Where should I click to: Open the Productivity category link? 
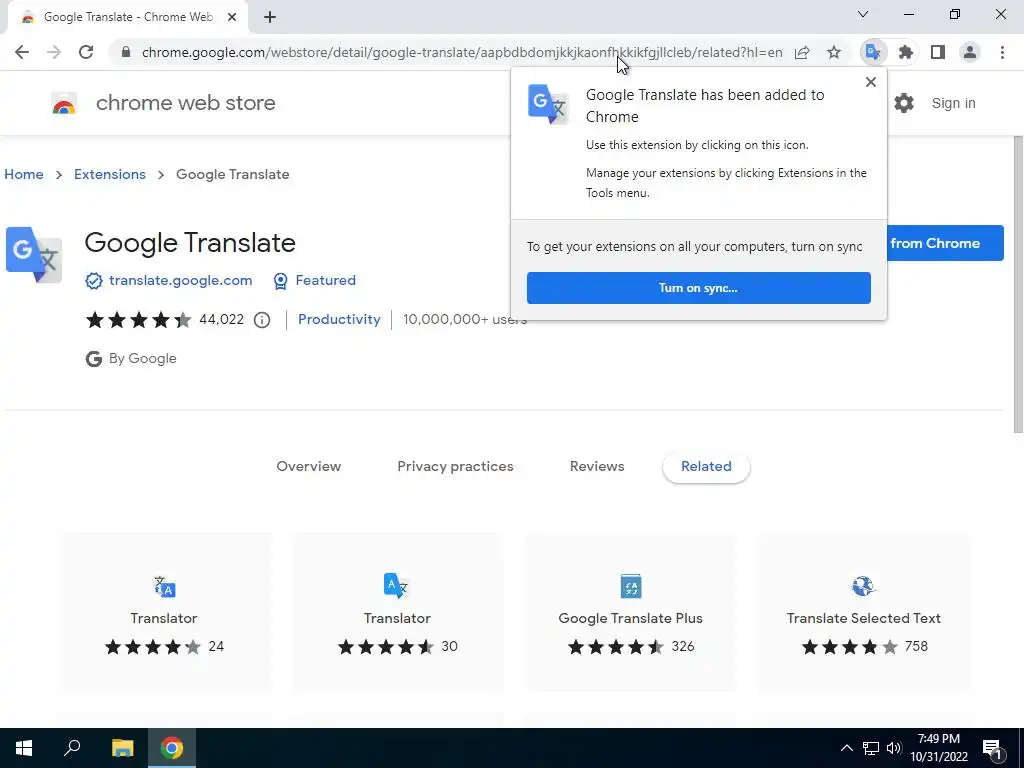[339, 319]
